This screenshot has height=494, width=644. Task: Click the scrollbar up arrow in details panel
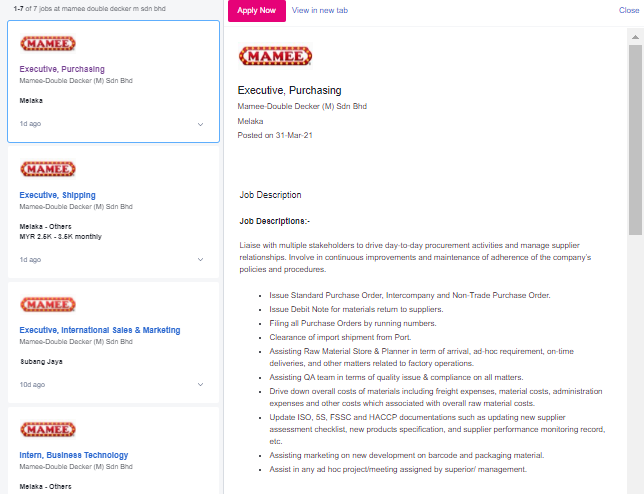[635, 37]
